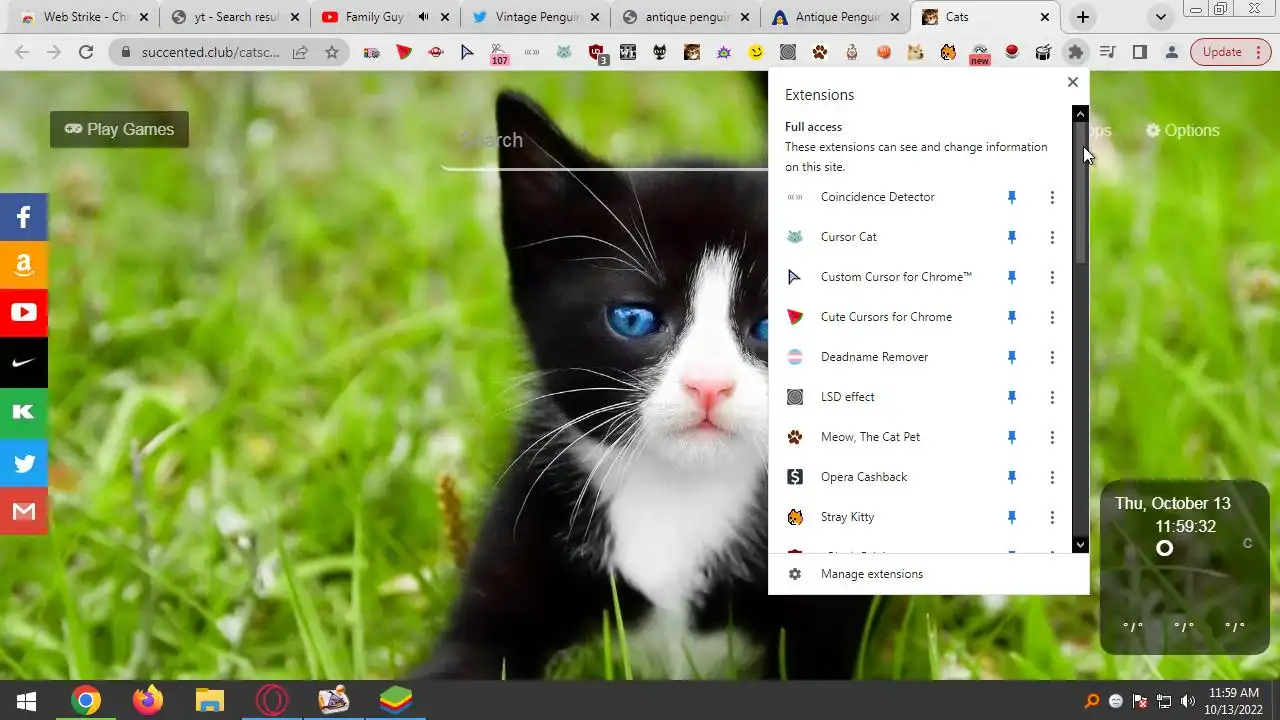The height and width of the screenshot is (720, 1280).
Task: Open the Chrome profile avatar icon
Action: point(1171,52)
